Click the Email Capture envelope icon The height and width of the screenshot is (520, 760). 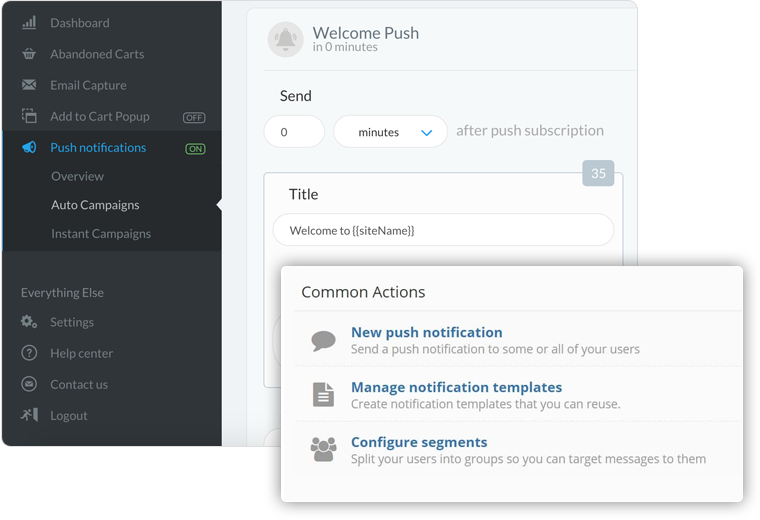tap(29, 85)
